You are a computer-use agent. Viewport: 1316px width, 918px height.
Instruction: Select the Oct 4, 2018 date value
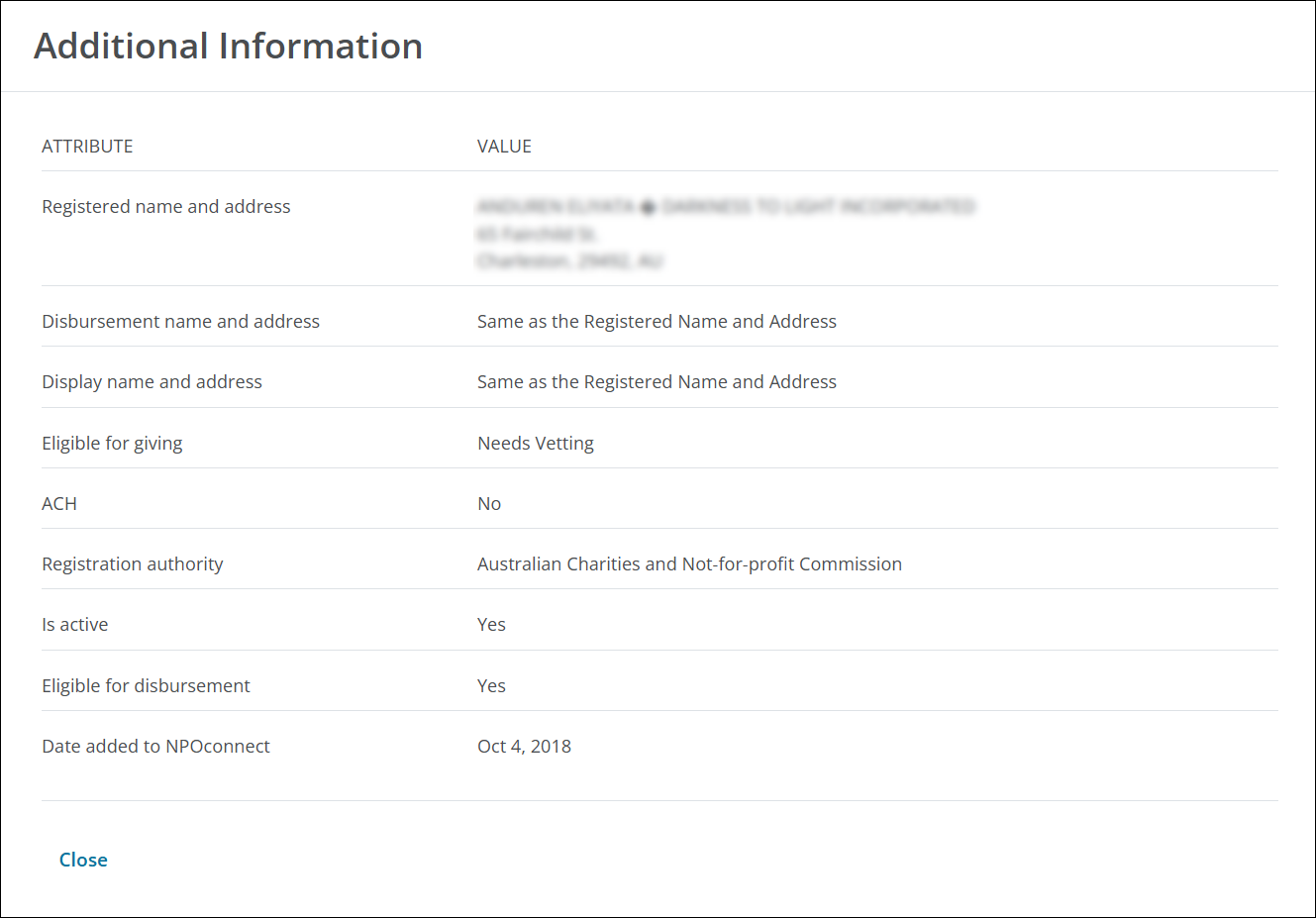coord(524,746)
